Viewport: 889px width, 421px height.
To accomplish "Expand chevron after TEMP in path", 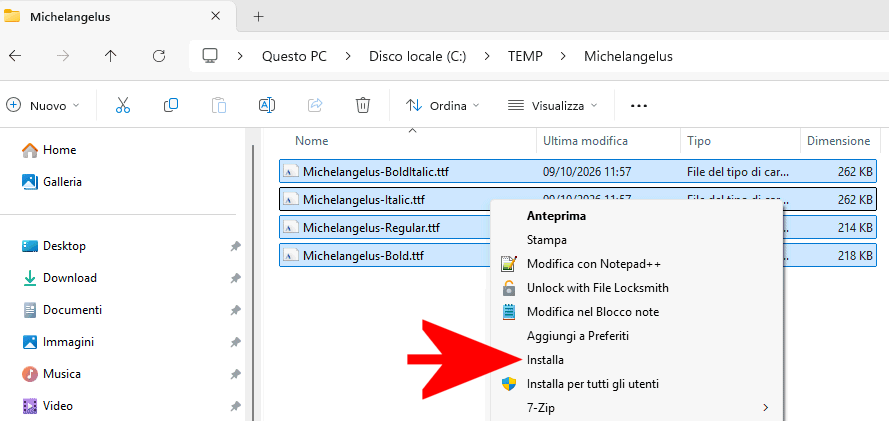I will tap(563, 56).
